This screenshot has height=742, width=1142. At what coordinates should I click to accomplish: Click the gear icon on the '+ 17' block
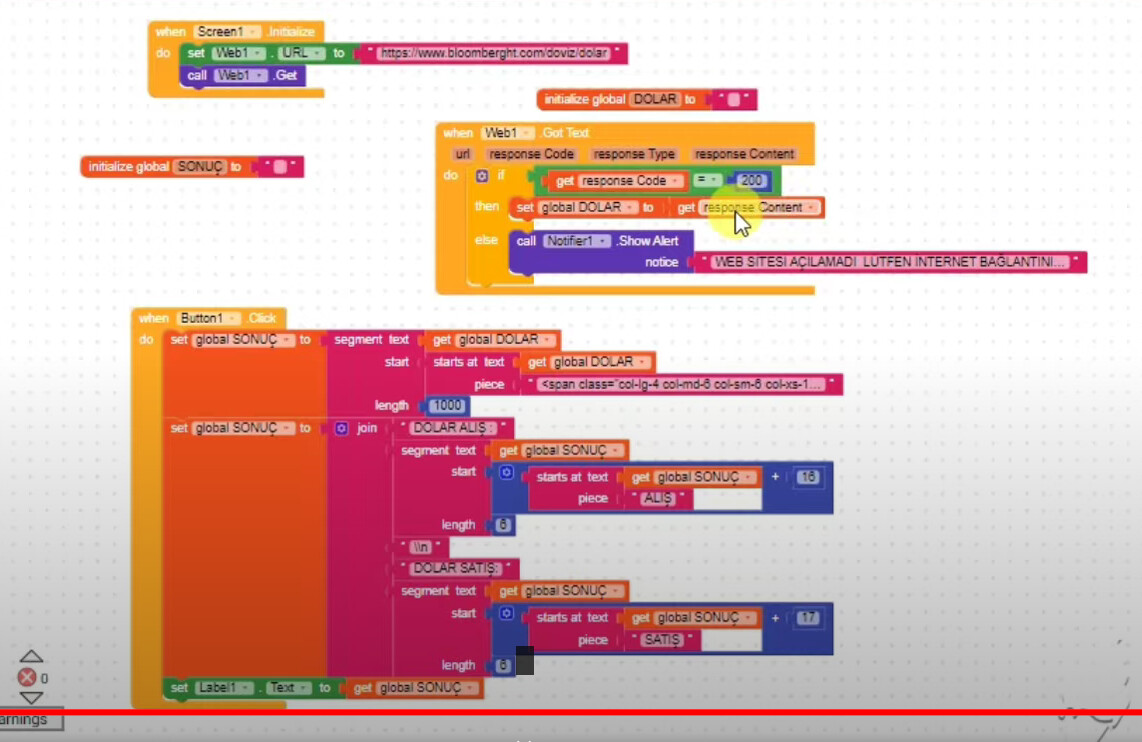pyautogui.click(x=506, y=613)
